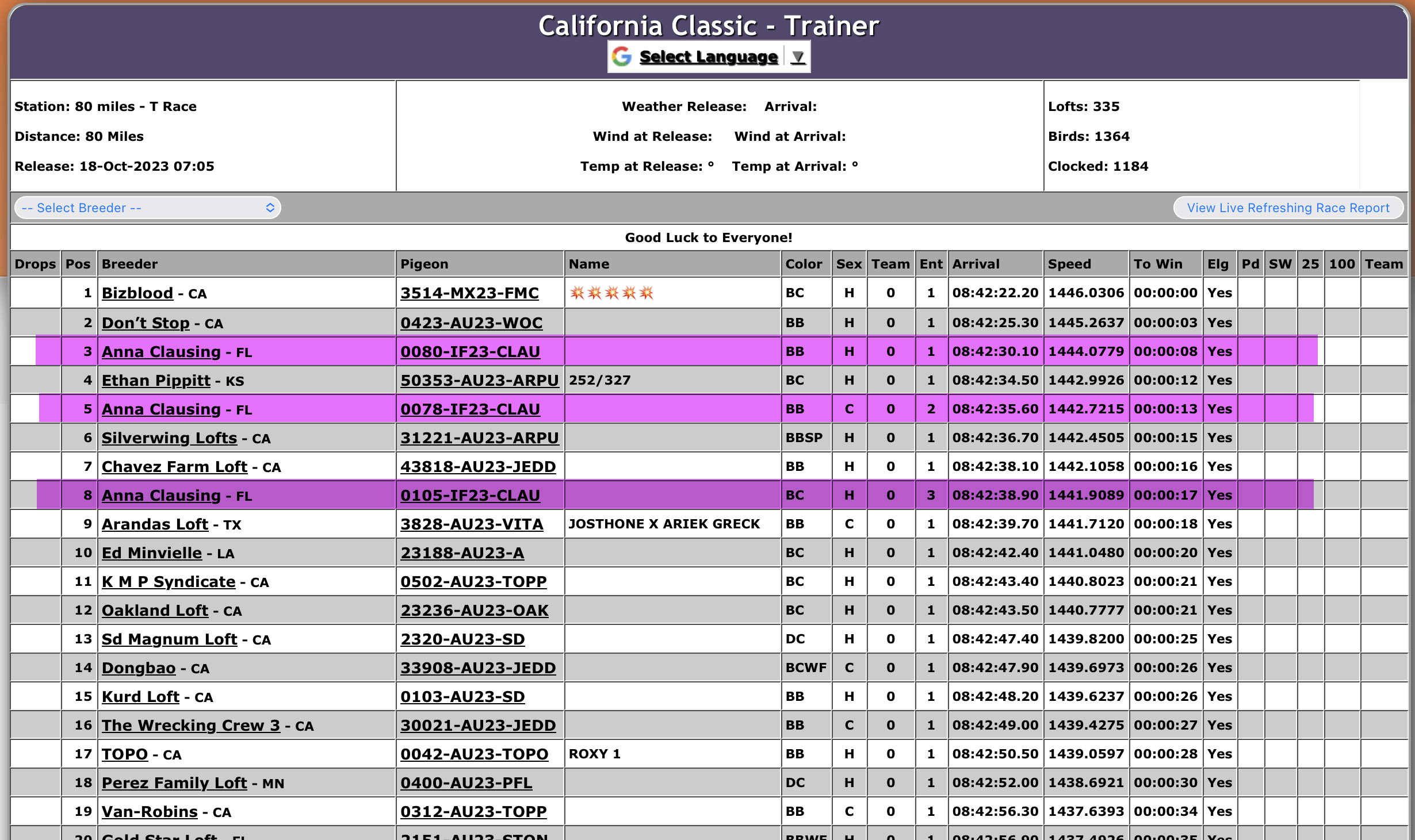
Task: Click the Select Language dropdown arrow
Action: click(x=798, y=57)
